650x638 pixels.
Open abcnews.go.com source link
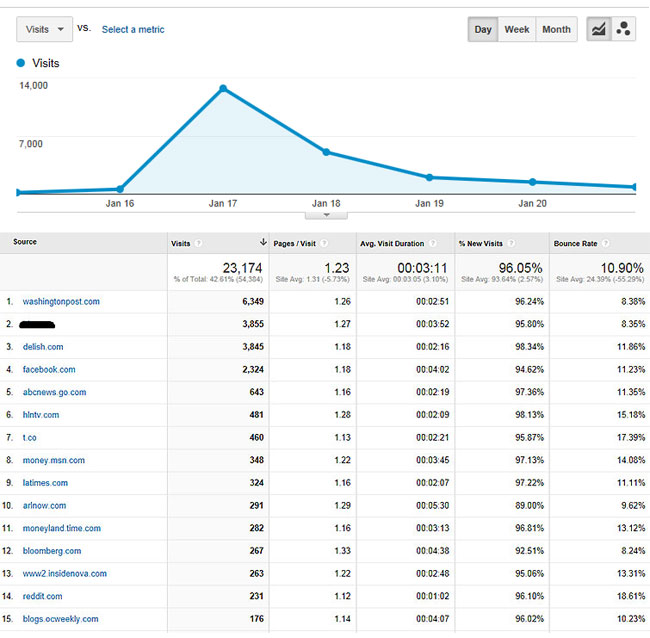pyautogui.click(x=54, y=392)
